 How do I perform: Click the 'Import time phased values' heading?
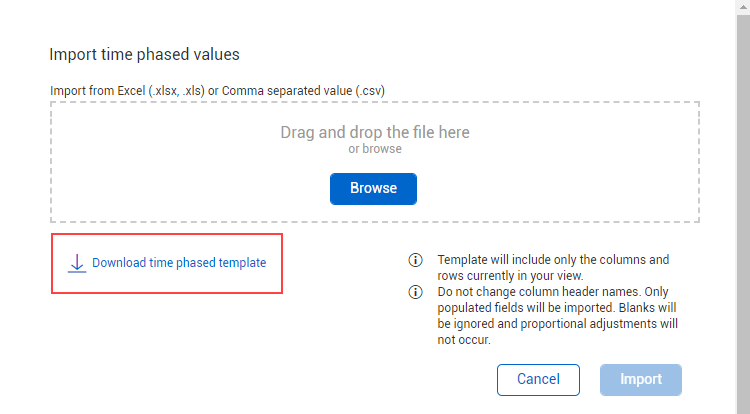144,54
